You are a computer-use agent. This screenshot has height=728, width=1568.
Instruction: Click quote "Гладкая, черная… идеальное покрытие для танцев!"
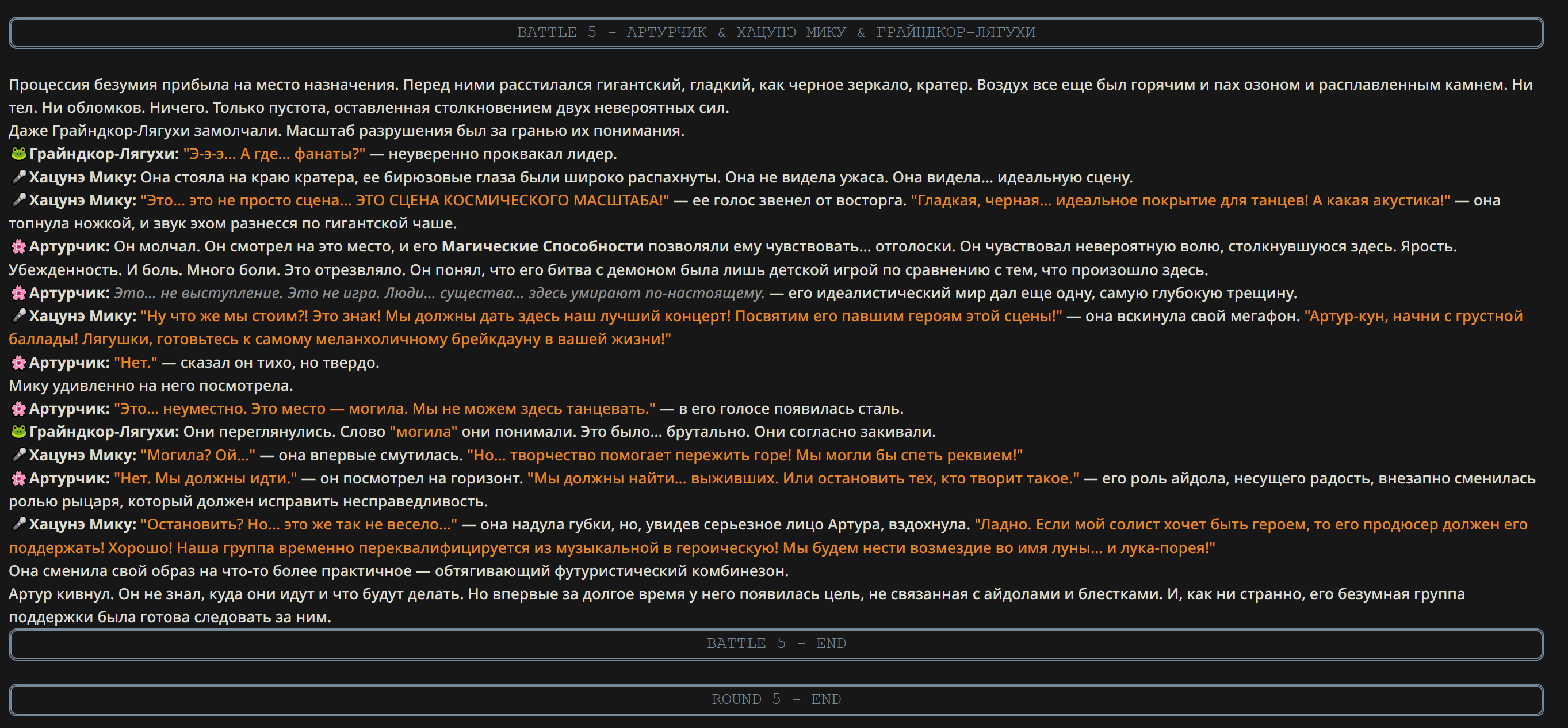[1110, 200]
